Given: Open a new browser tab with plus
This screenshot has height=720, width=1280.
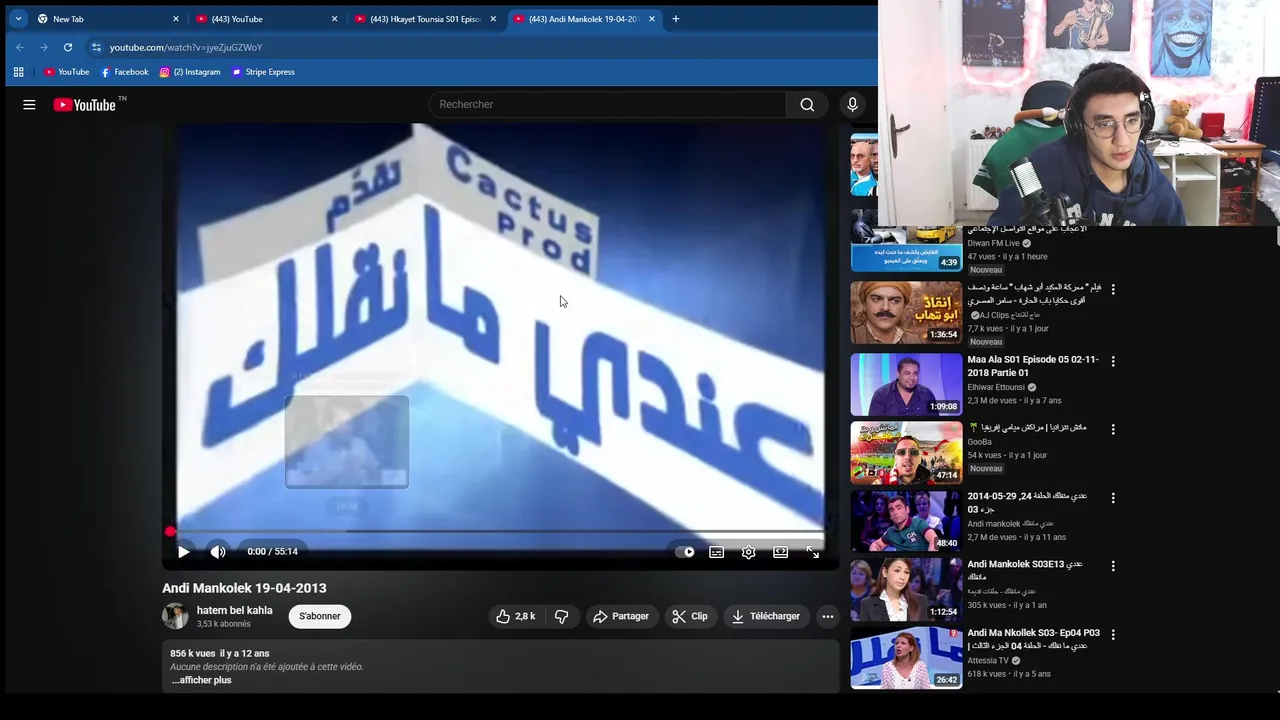Looking at the screenshot, I should point(676,19).
